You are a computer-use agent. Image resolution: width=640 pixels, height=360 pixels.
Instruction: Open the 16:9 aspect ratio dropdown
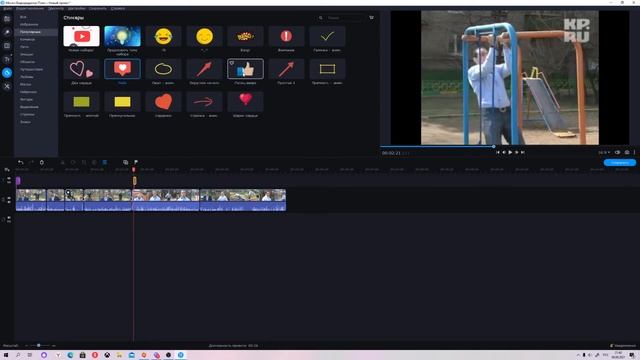tap(604, 152)
